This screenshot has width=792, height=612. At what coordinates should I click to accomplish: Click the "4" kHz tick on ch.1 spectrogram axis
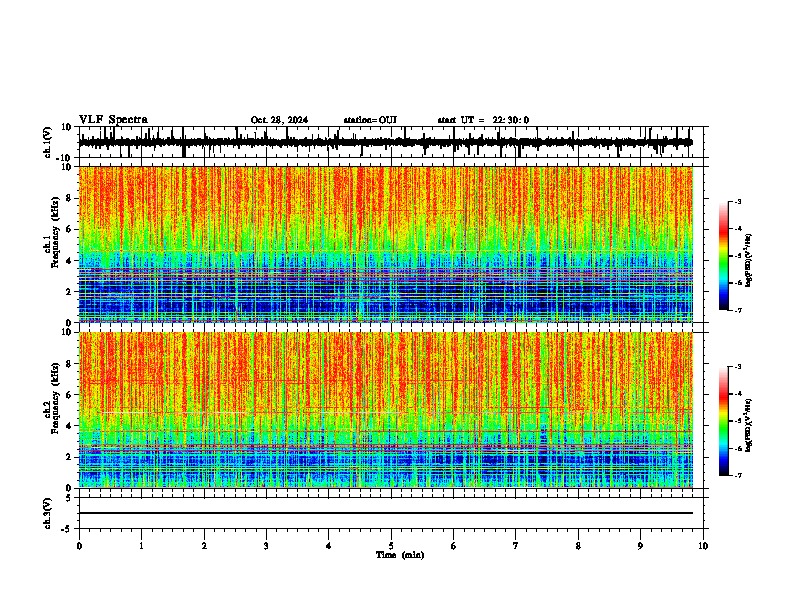pos(69,261)
